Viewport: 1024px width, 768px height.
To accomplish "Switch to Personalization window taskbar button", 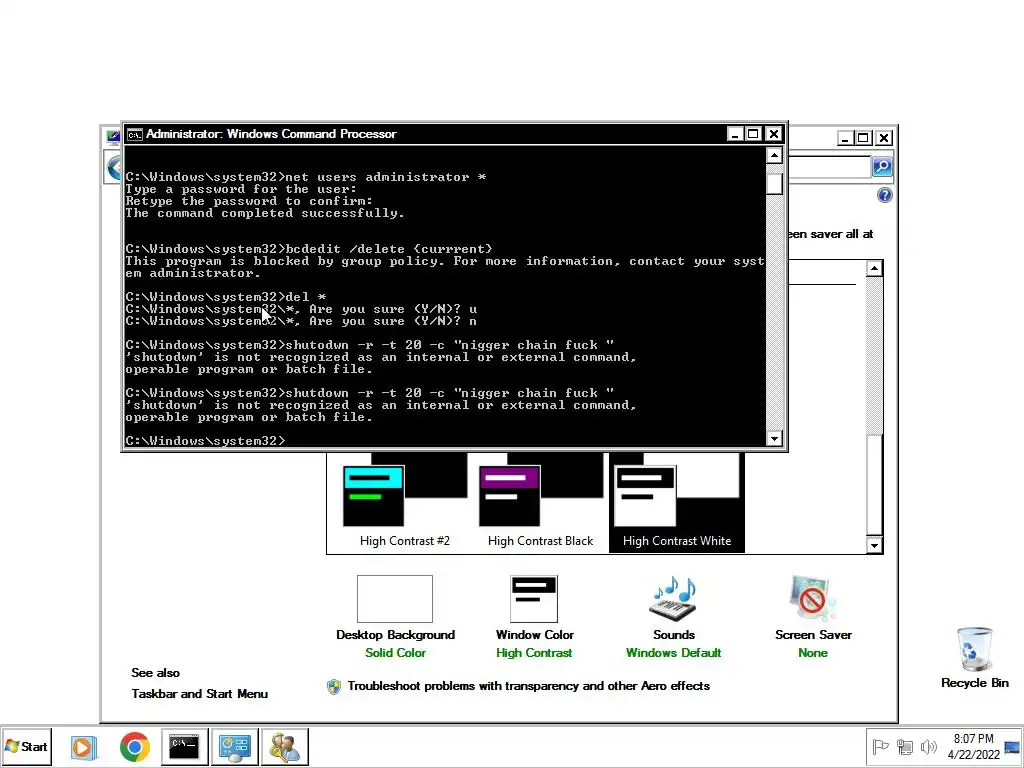I will pos(234,746).
